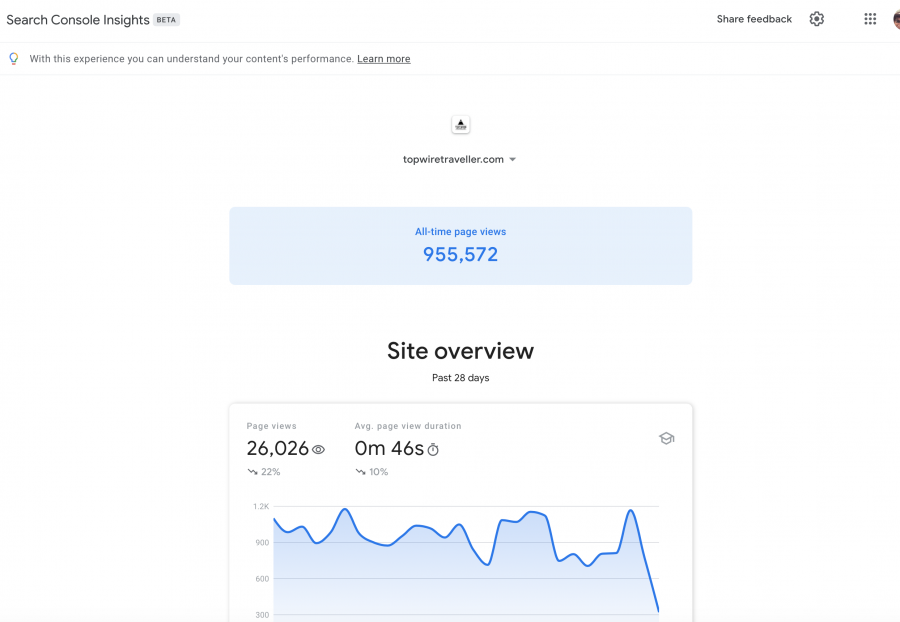Open the Learn more link
This screenshot has width=900, height=622.
(383, 59)
